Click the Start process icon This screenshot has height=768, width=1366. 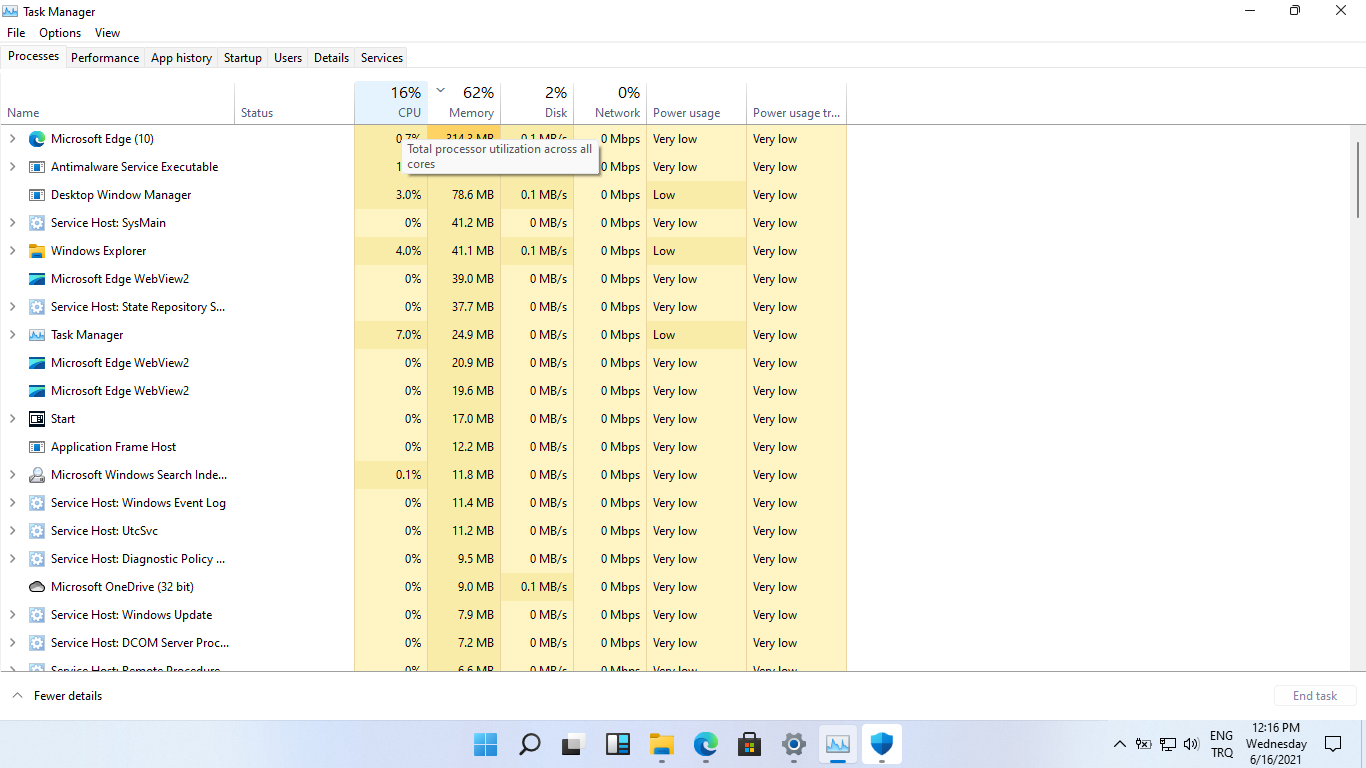pos(37,419)
